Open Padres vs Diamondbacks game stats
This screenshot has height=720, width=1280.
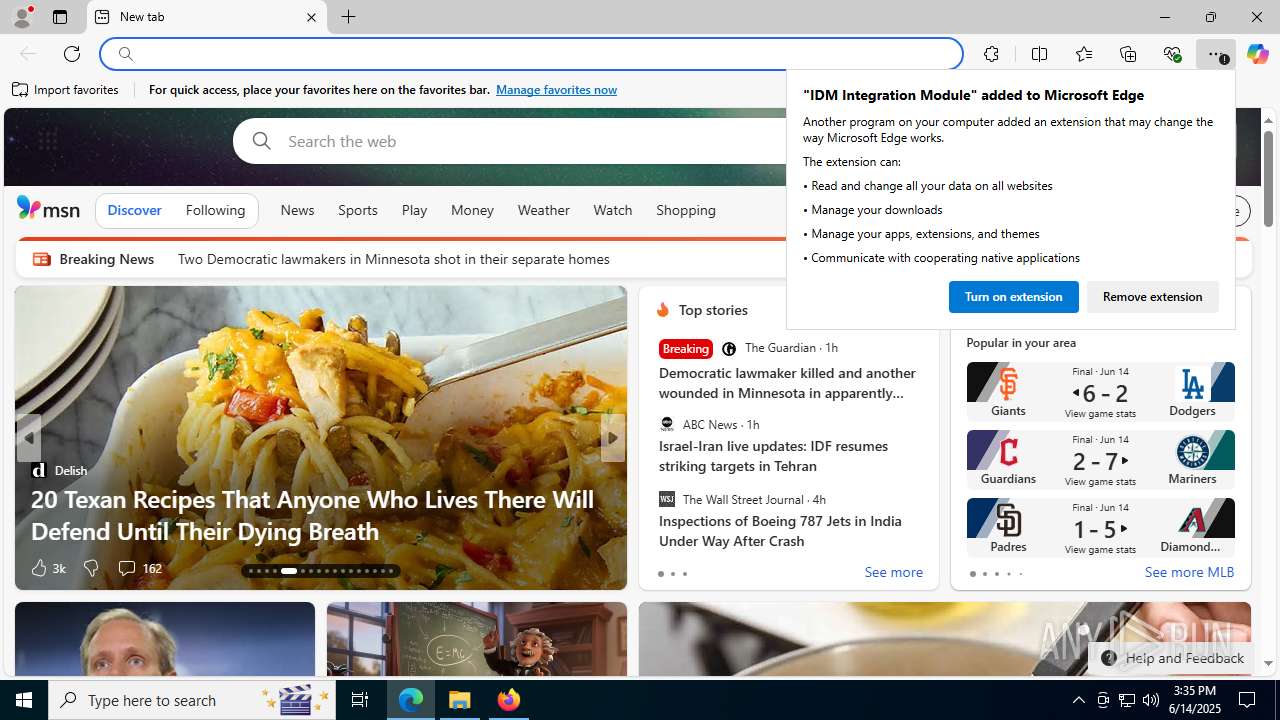1100,549
